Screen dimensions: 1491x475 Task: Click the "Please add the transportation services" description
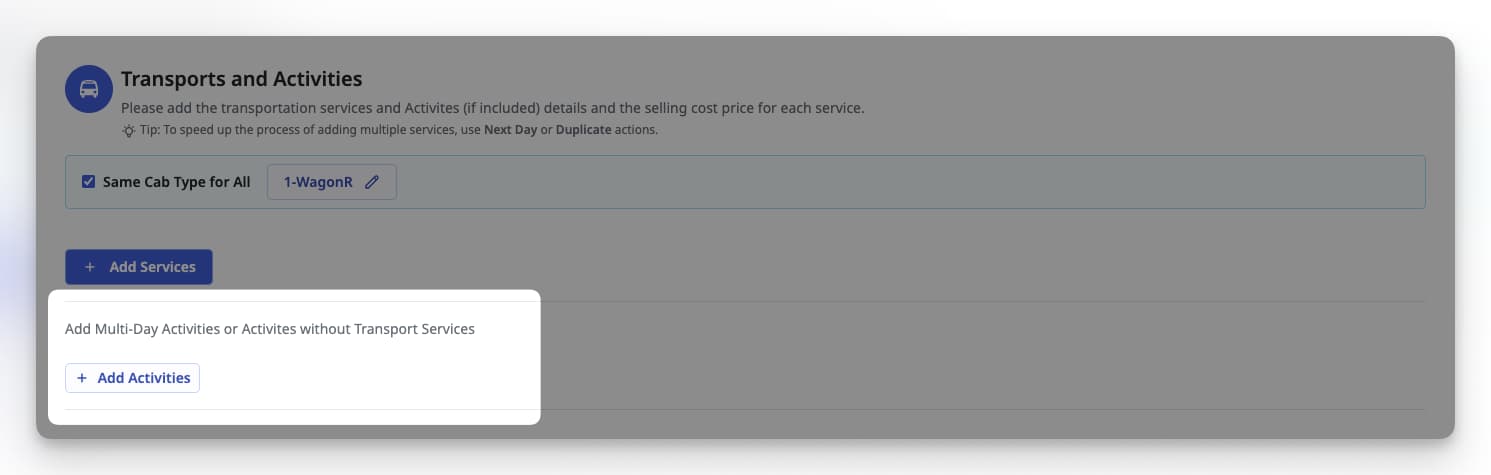[492, 108]
